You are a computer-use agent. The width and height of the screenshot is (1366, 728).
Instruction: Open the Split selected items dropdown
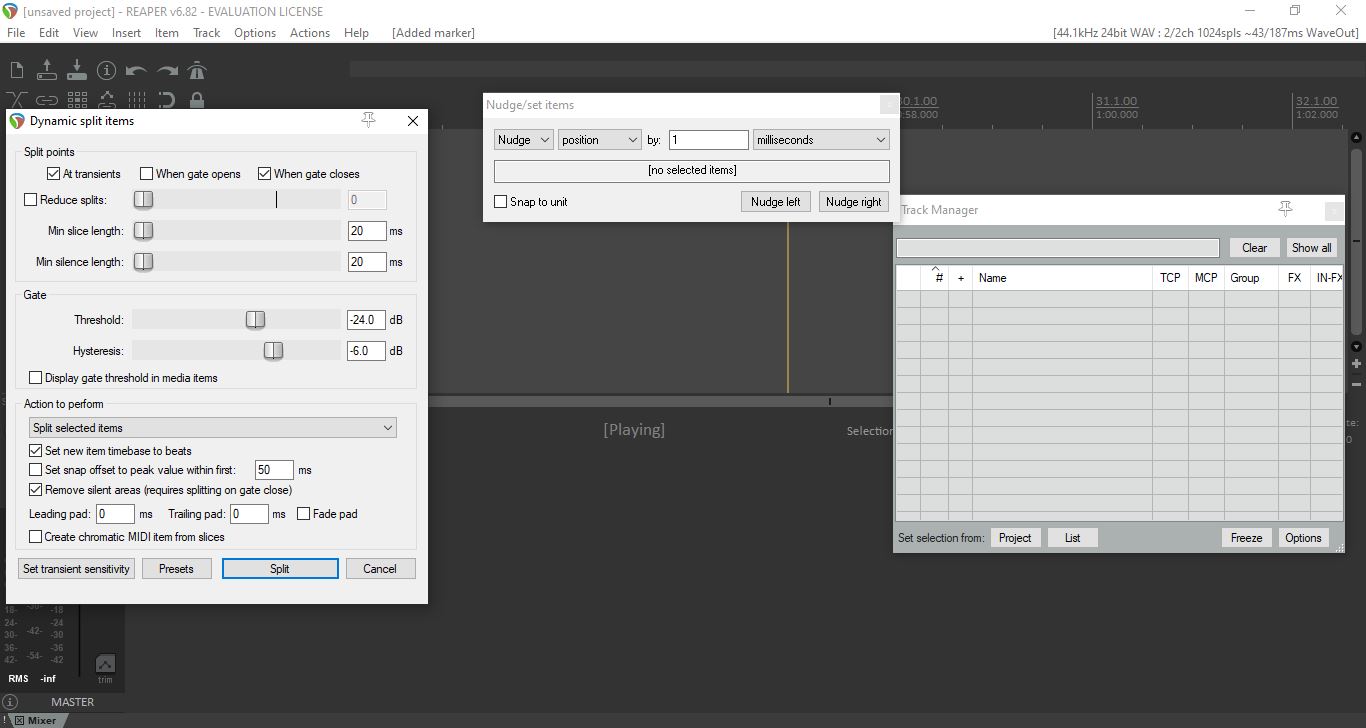(213, 428)
